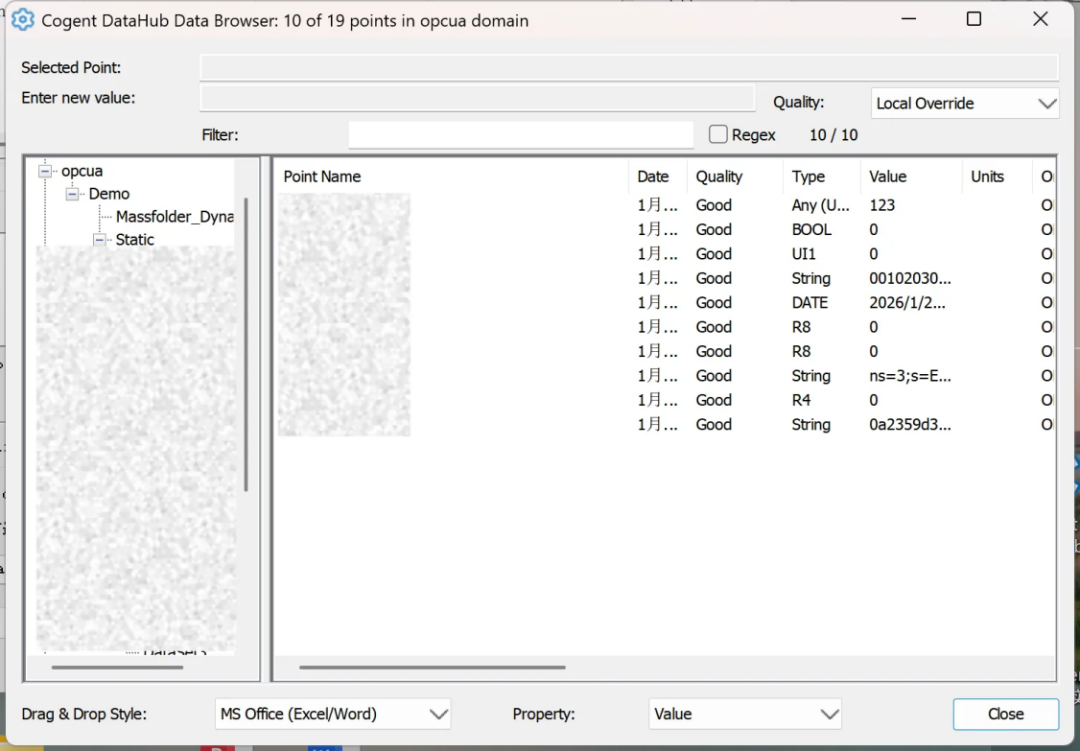Screen dimensions: 1080x751
Task: Open the Quality Local Override dropdown
Action: point(964,103)
